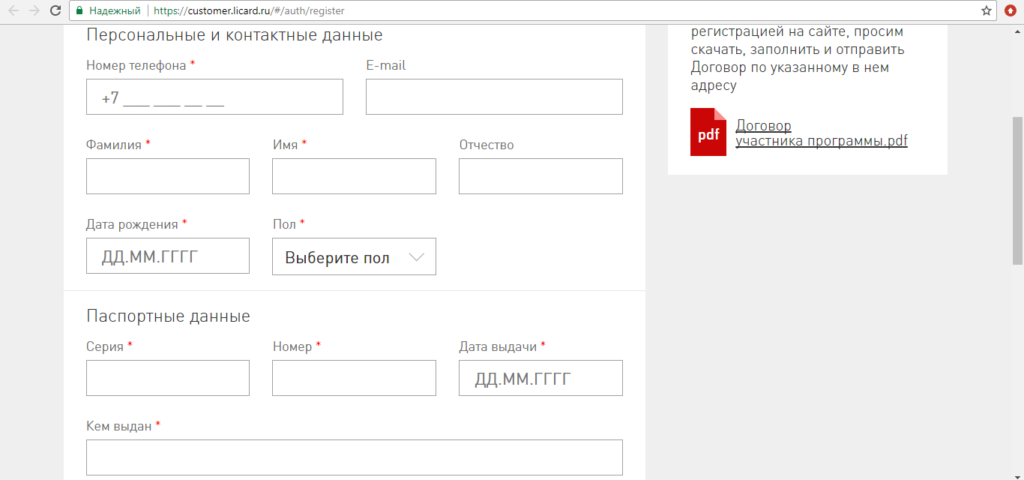Click the browser back arrow

[x=12, y=10]
